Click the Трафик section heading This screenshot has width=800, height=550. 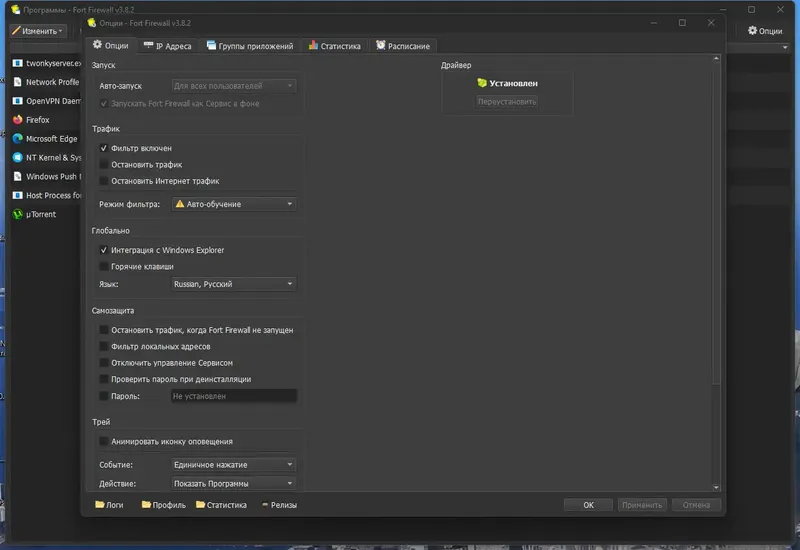pos(106,129)
